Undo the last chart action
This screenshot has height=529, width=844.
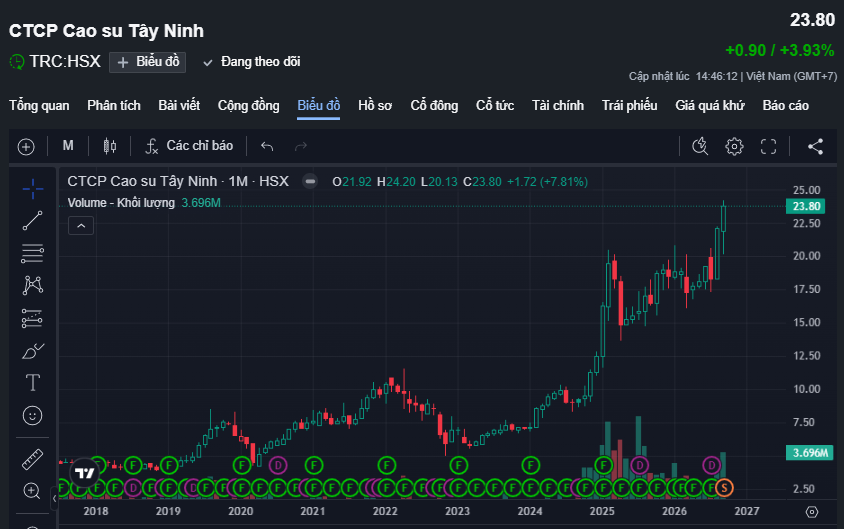(267, 146)
